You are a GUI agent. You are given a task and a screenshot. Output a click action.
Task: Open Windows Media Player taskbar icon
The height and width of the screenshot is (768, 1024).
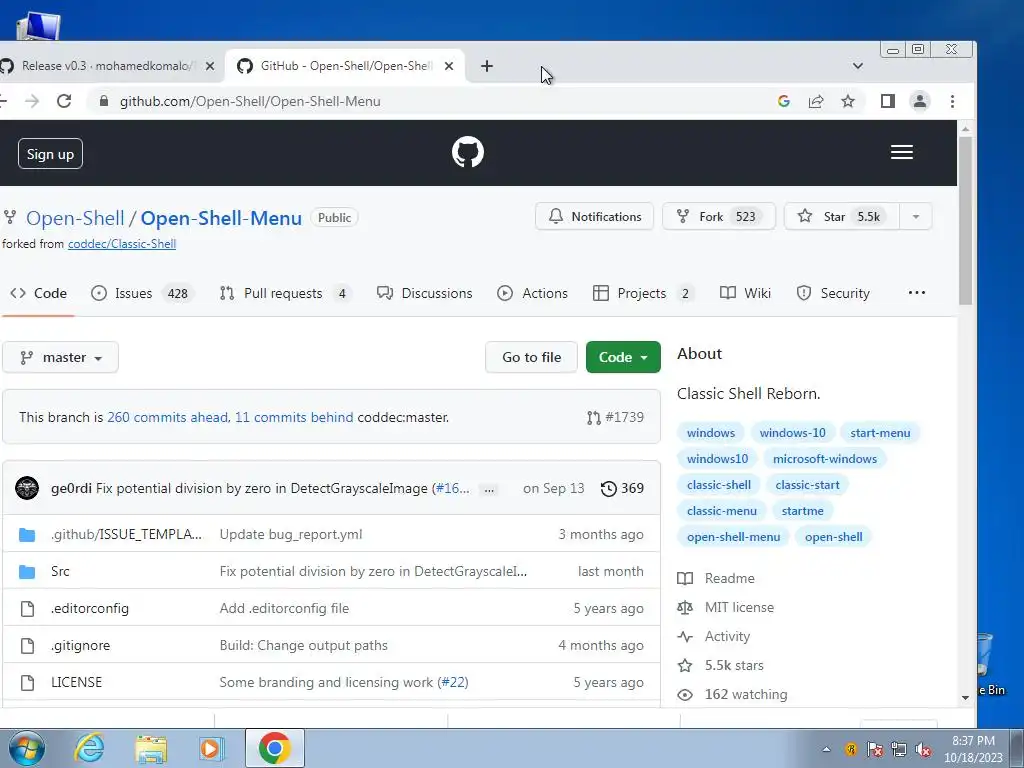[212, 748]
